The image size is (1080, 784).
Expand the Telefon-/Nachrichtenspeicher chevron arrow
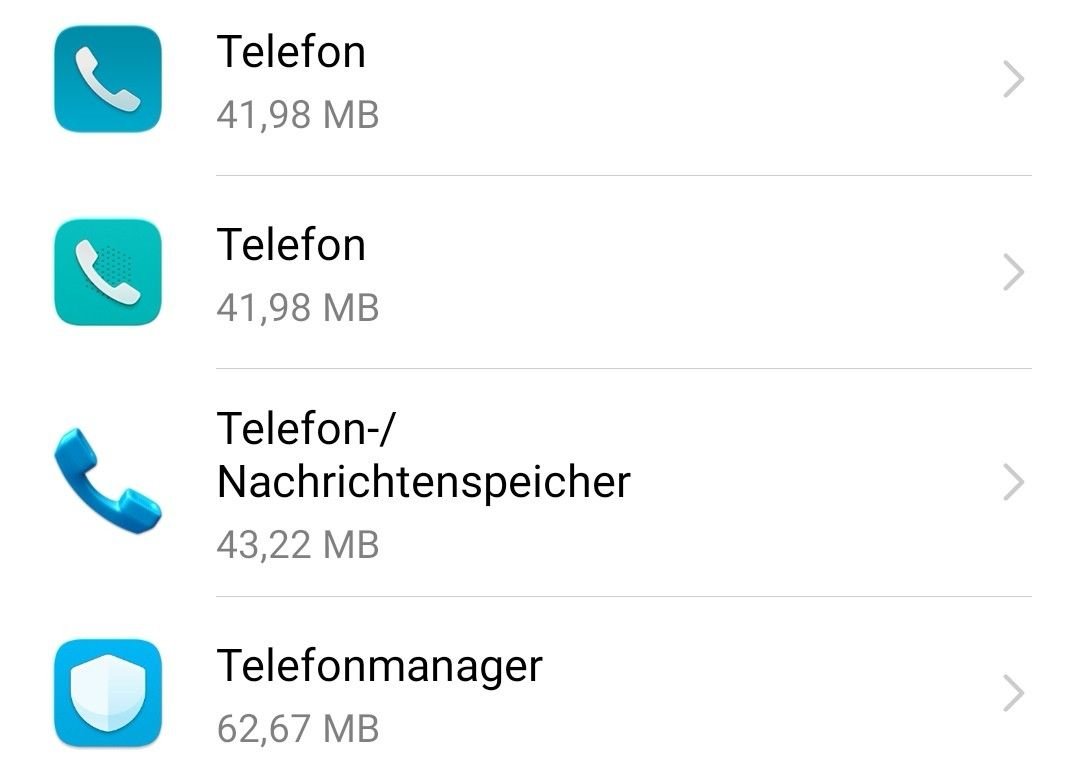pyautogui.click(x=1013, y=482)
